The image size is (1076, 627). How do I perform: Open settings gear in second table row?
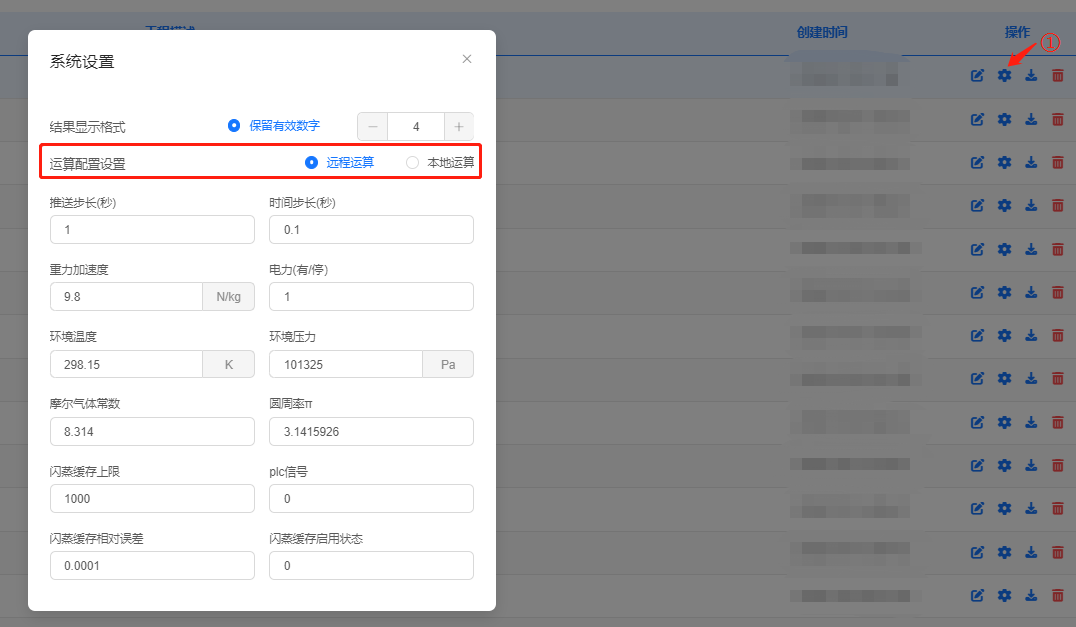[1005, 119]
